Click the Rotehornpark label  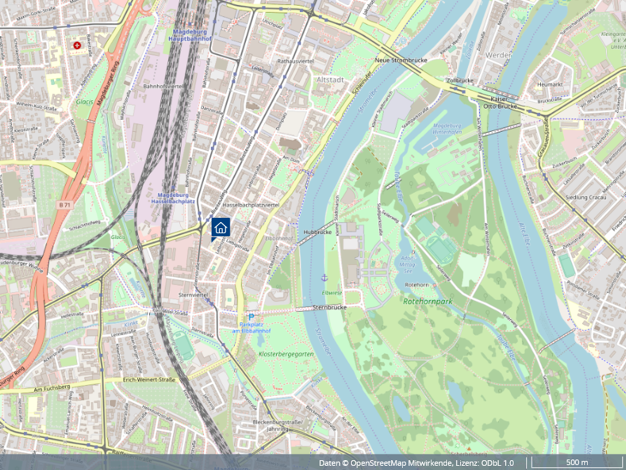428,301
